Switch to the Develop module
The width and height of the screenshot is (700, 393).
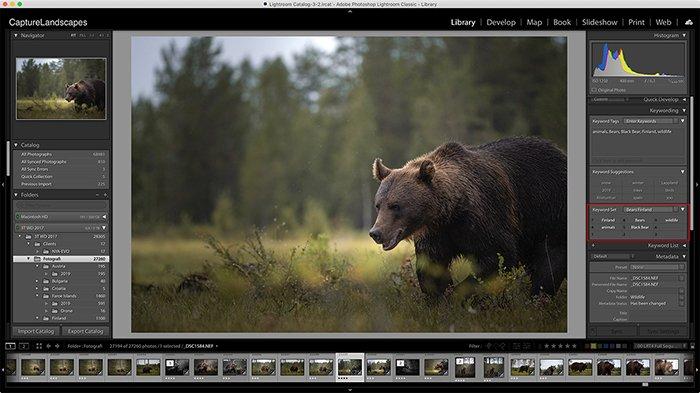[x=501, y=22]
